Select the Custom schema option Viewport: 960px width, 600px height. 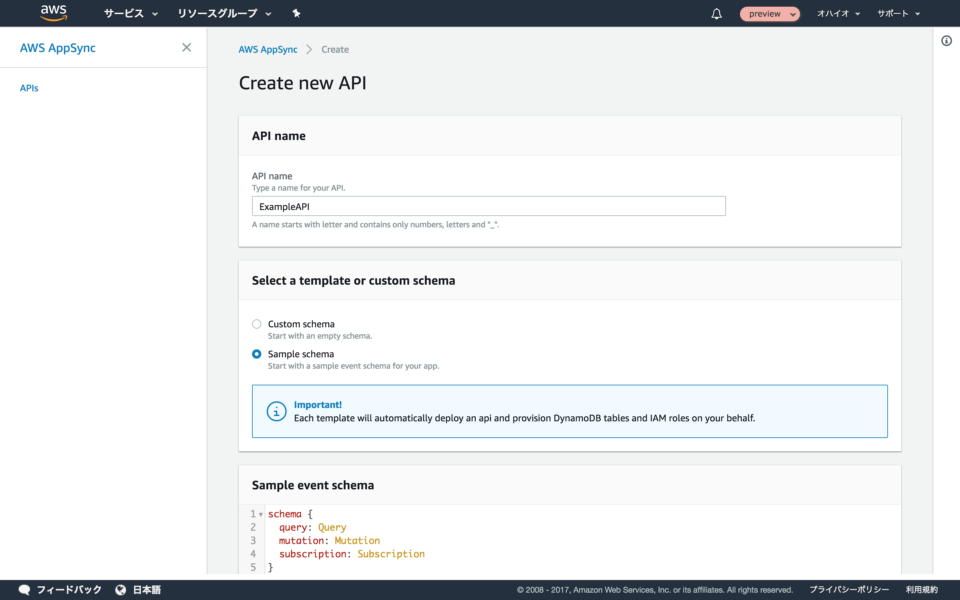tap(257, 324)
